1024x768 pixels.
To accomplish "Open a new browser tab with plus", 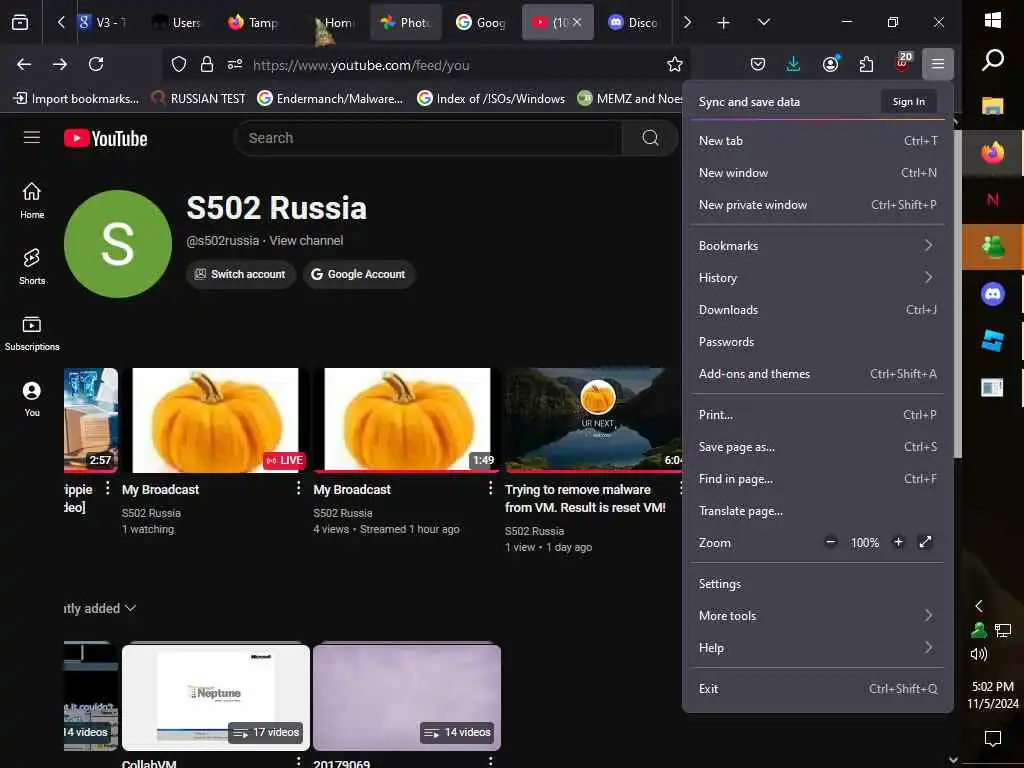I will (724, 23).
